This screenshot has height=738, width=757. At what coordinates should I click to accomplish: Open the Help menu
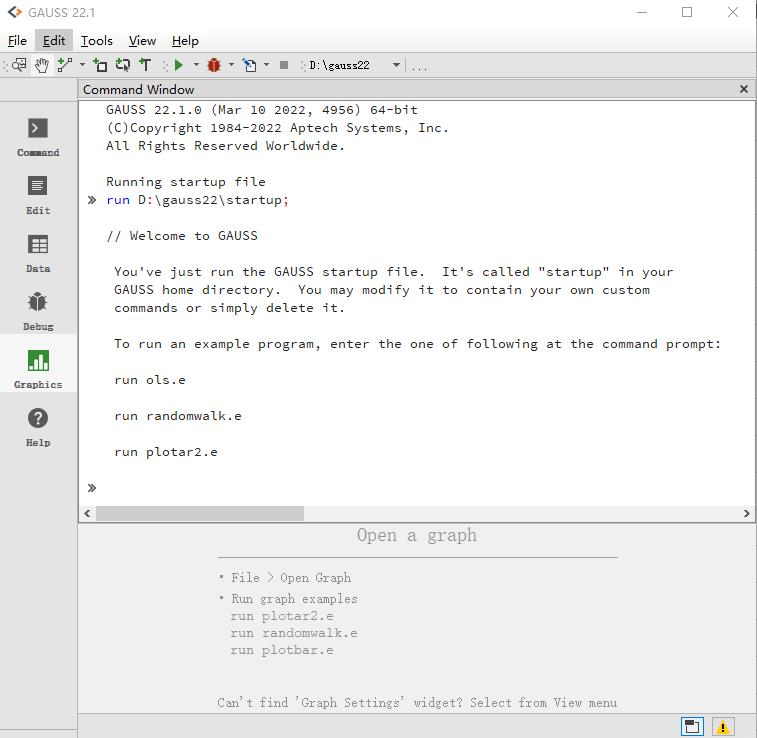pyautogui.click(x=185, y=41)
